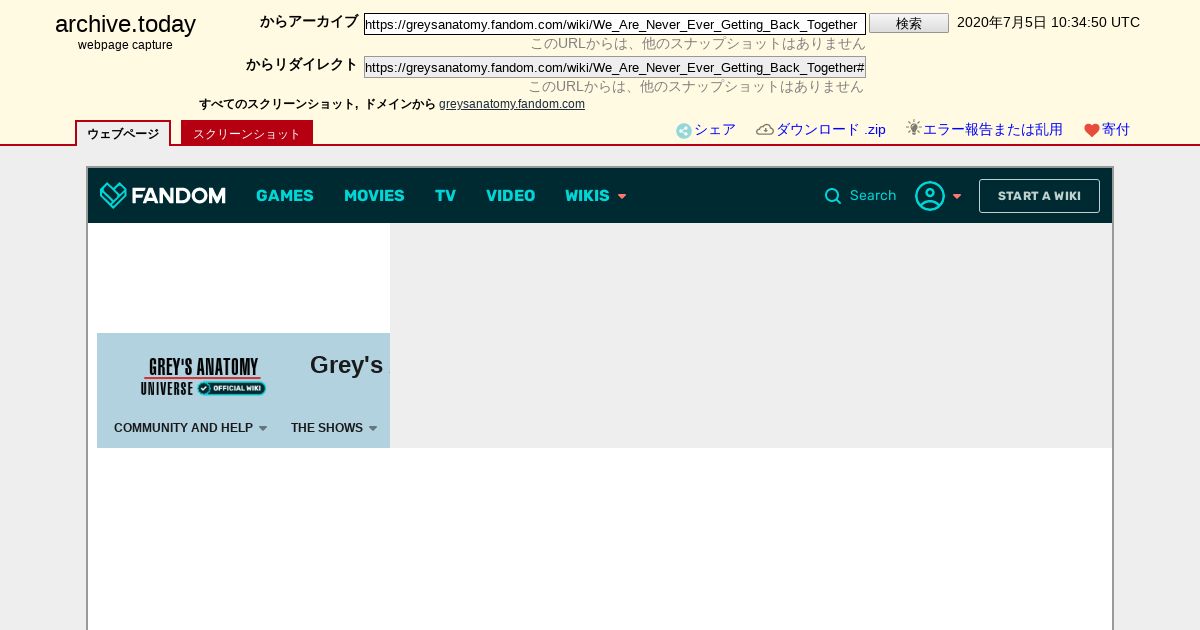Open the greysanatomy.fandom.com domain link
1200x630 pixels.
point(512,104)
